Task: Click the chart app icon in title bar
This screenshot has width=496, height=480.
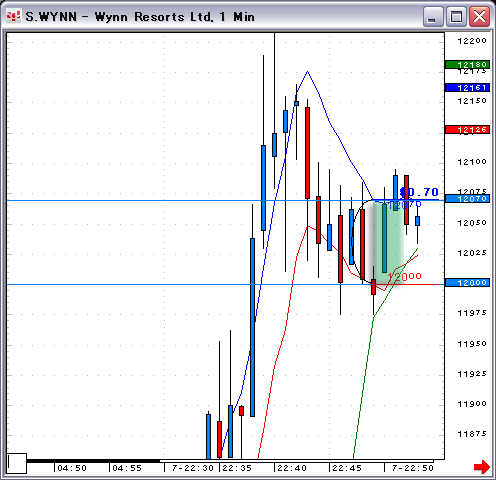Action: tap(13, 16)
